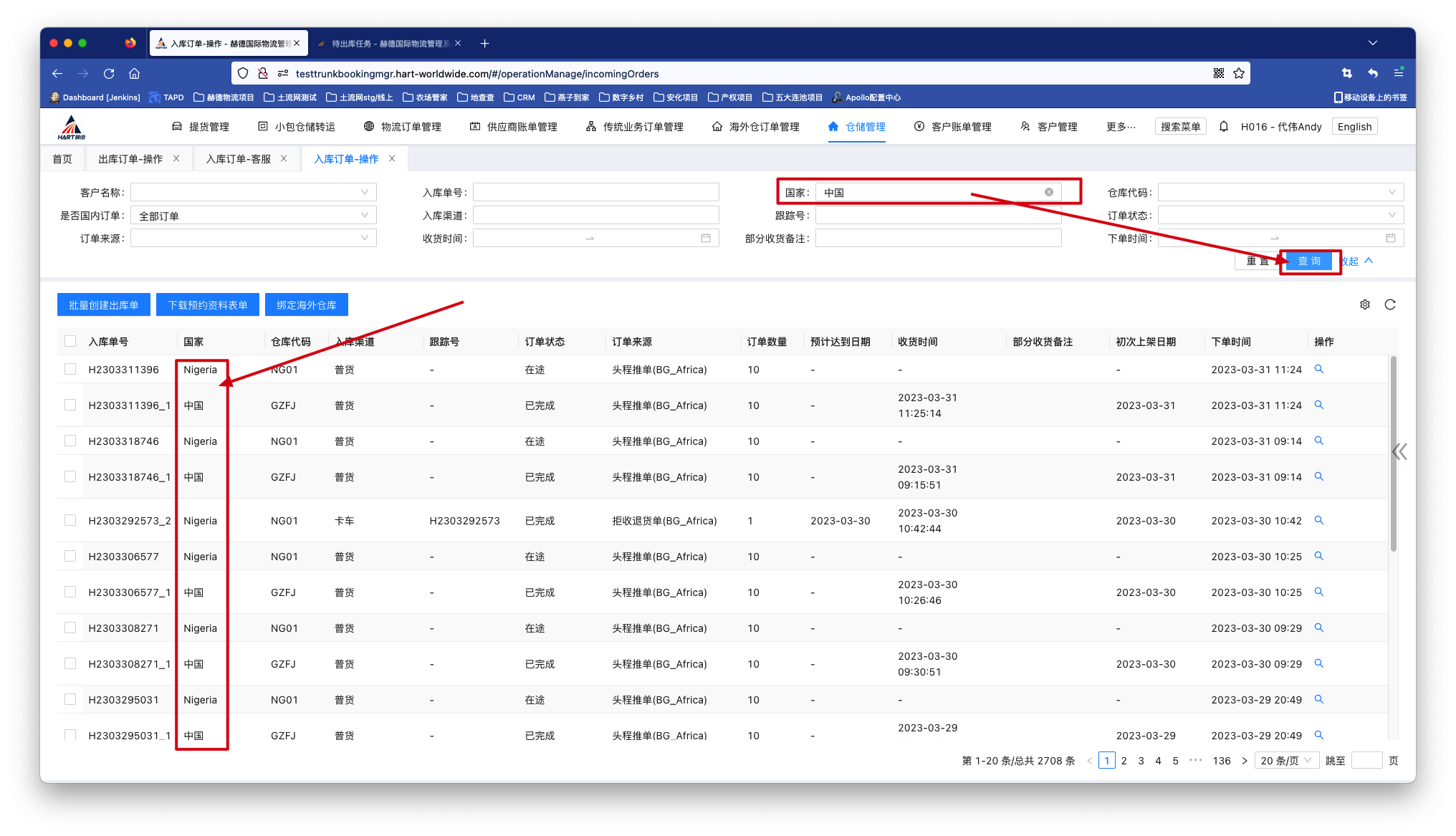
Task: Clear the 国家 field with the x icon
Action: point(1048,192)
